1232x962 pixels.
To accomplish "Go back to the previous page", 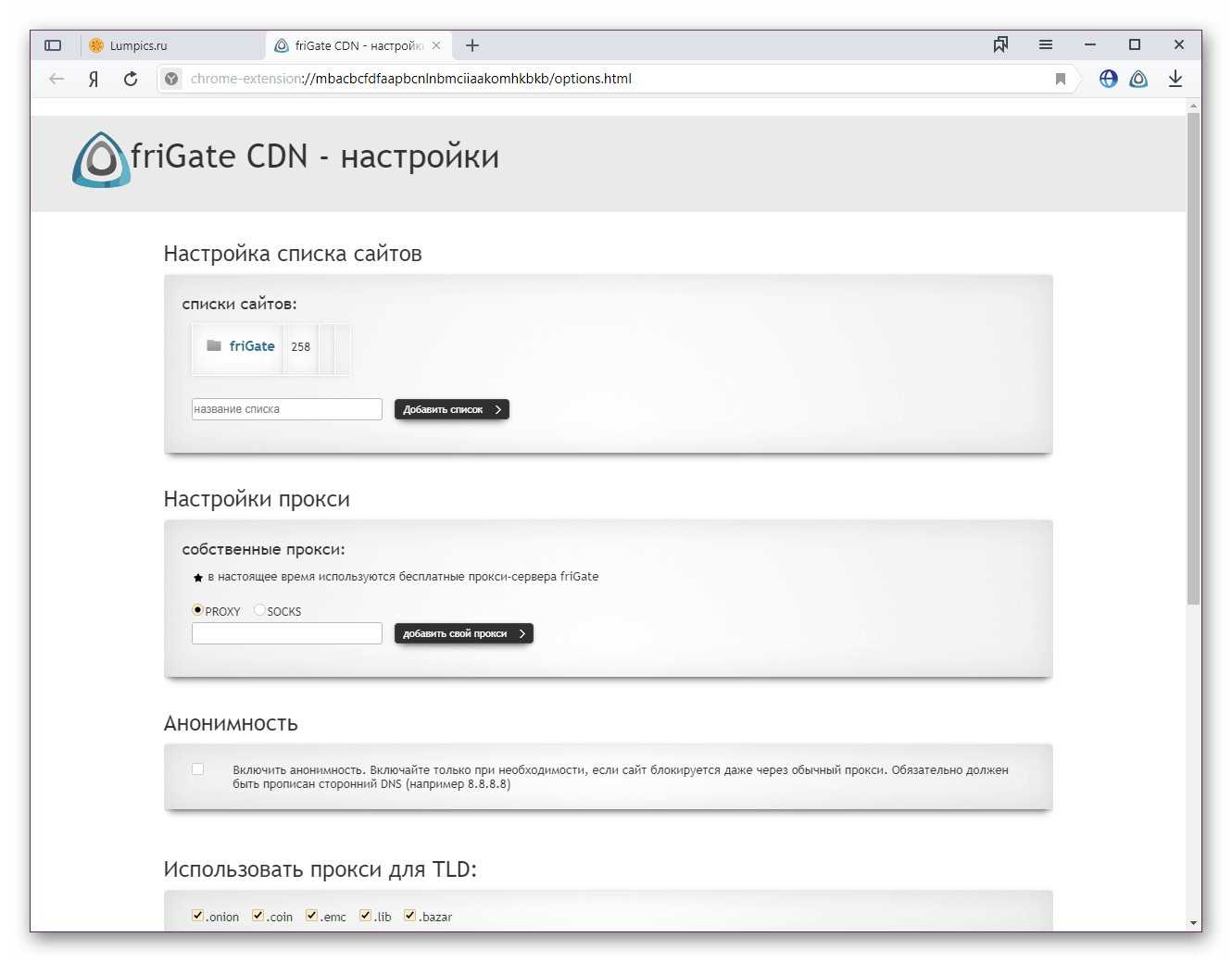I will 57,79.
